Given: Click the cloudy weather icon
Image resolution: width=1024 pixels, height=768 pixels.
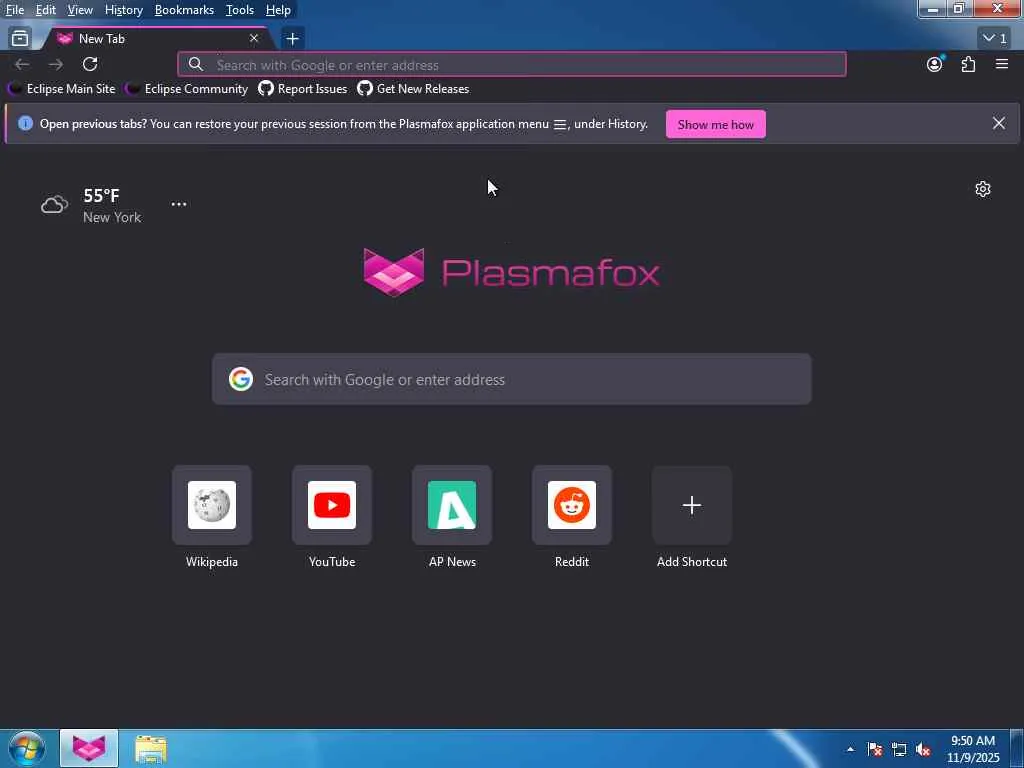Looking at the screenshot, I should click(54, 204).
